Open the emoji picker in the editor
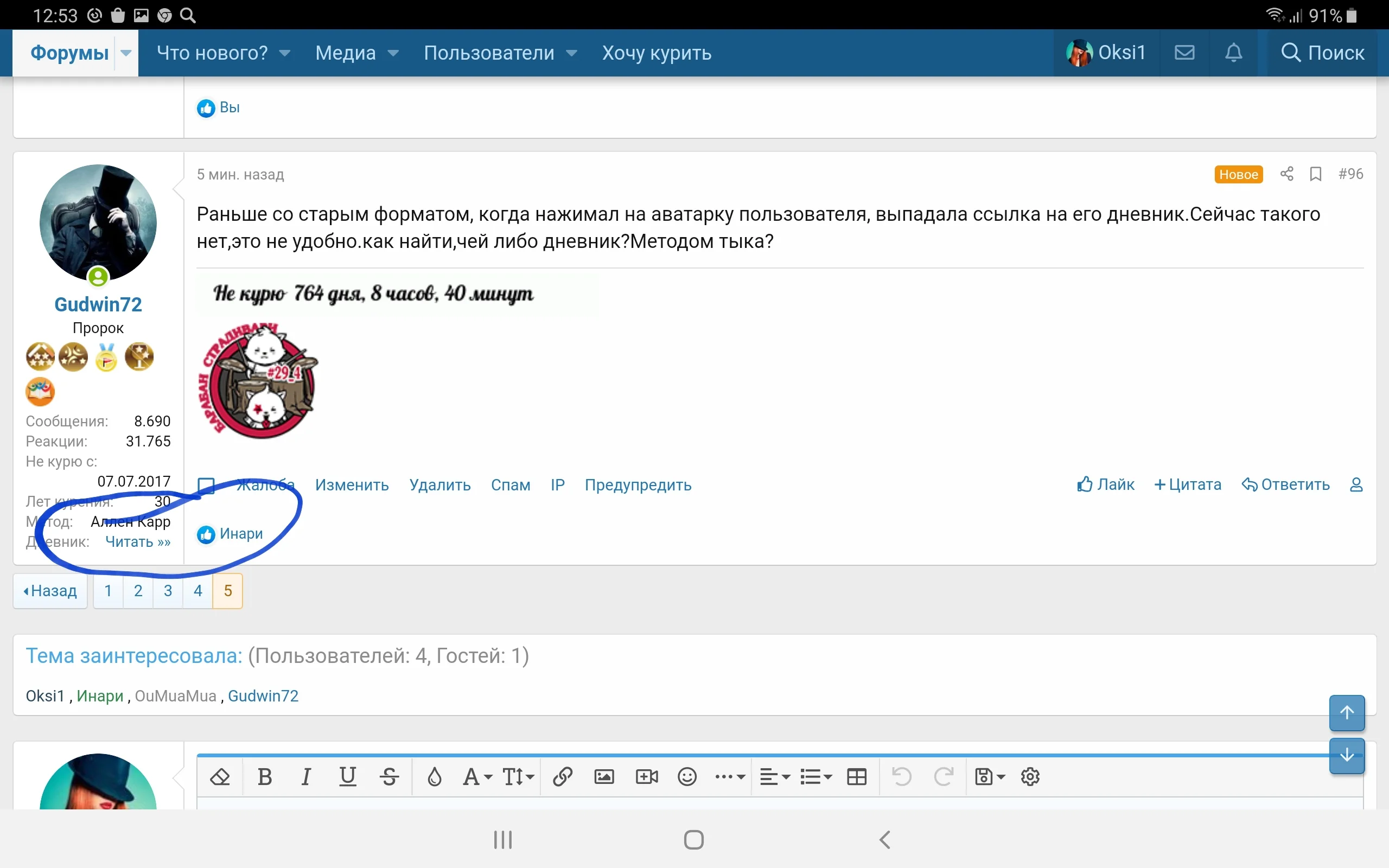 click(687, 777)
